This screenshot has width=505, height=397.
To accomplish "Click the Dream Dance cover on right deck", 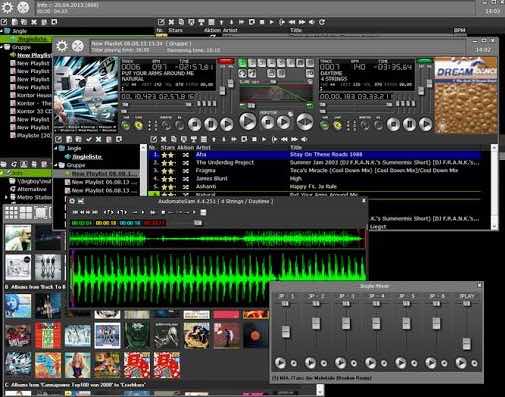I will pyautogui.click(x=465, y=95).
